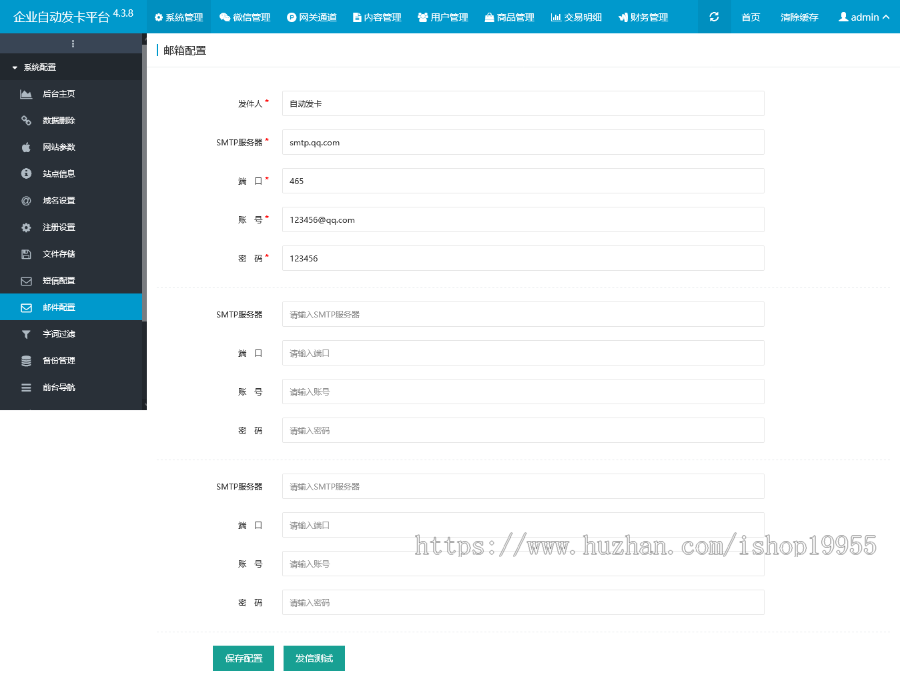Click the green 发信测试 button
The image size is (900, 681).
point(314,658)
